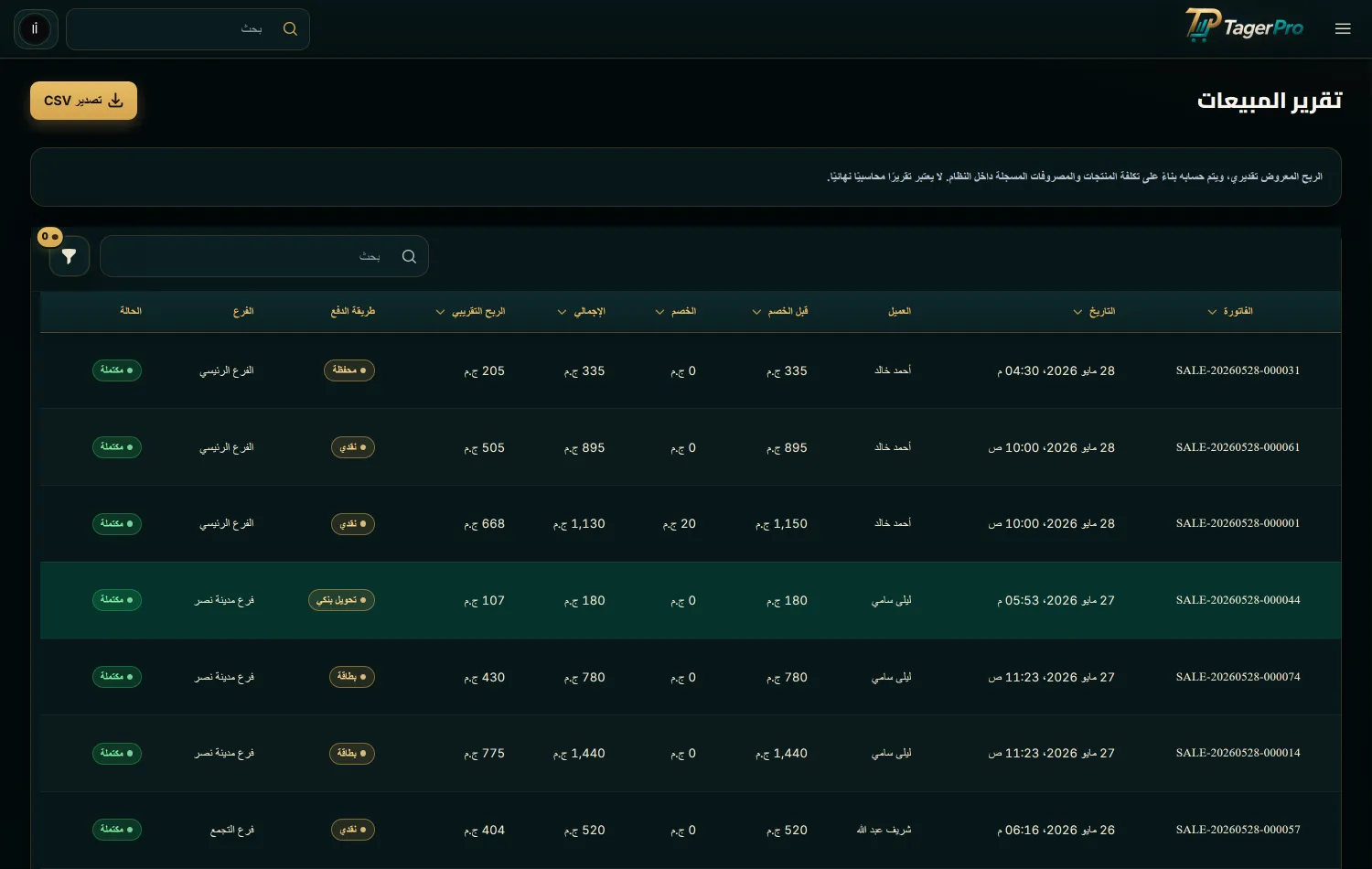
Task: Click نقدي payment badge in invoice 000061 row
Action: click(x=352, y=447)
